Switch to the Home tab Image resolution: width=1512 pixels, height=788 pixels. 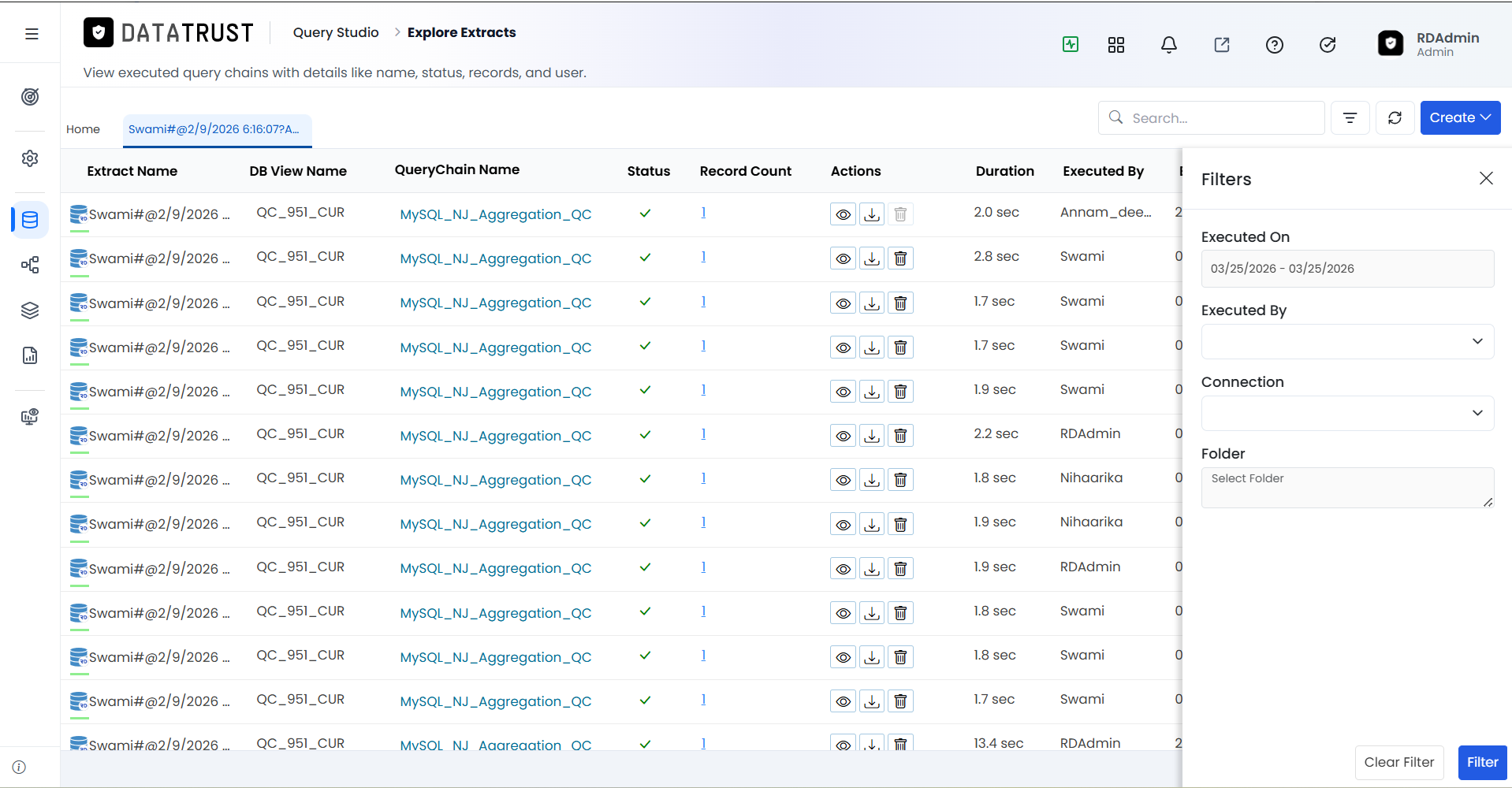tap(83, 129)
